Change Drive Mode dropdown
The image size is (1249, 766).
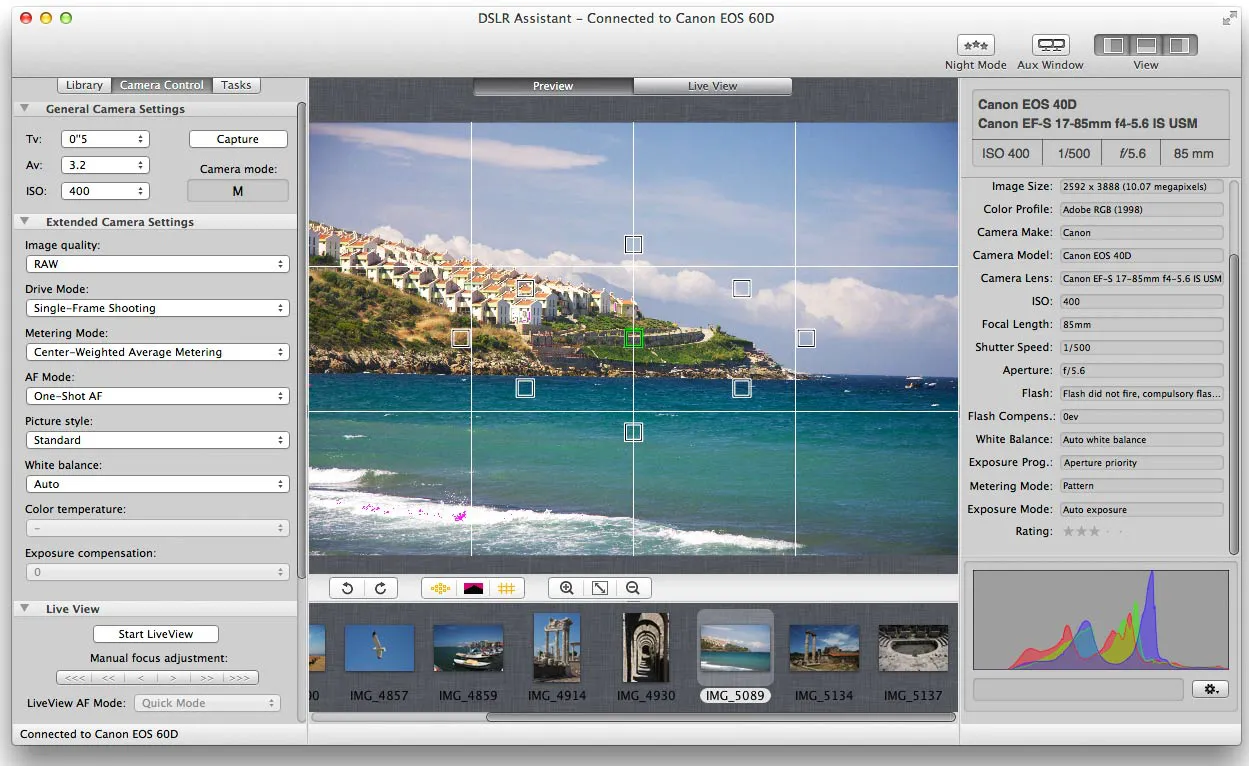(157, 308)
